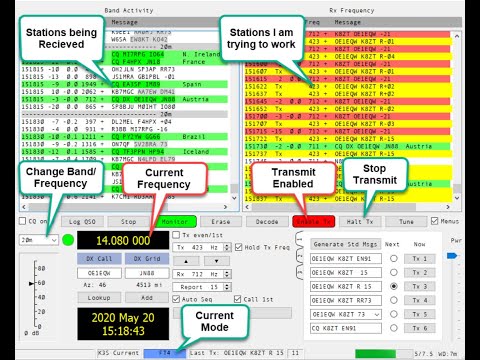Click the Tx 4 message field OE1EQW K8ZT RR73
Image resolution: width=480 pixels, height=360 pixels.
(x=346, y=300)
